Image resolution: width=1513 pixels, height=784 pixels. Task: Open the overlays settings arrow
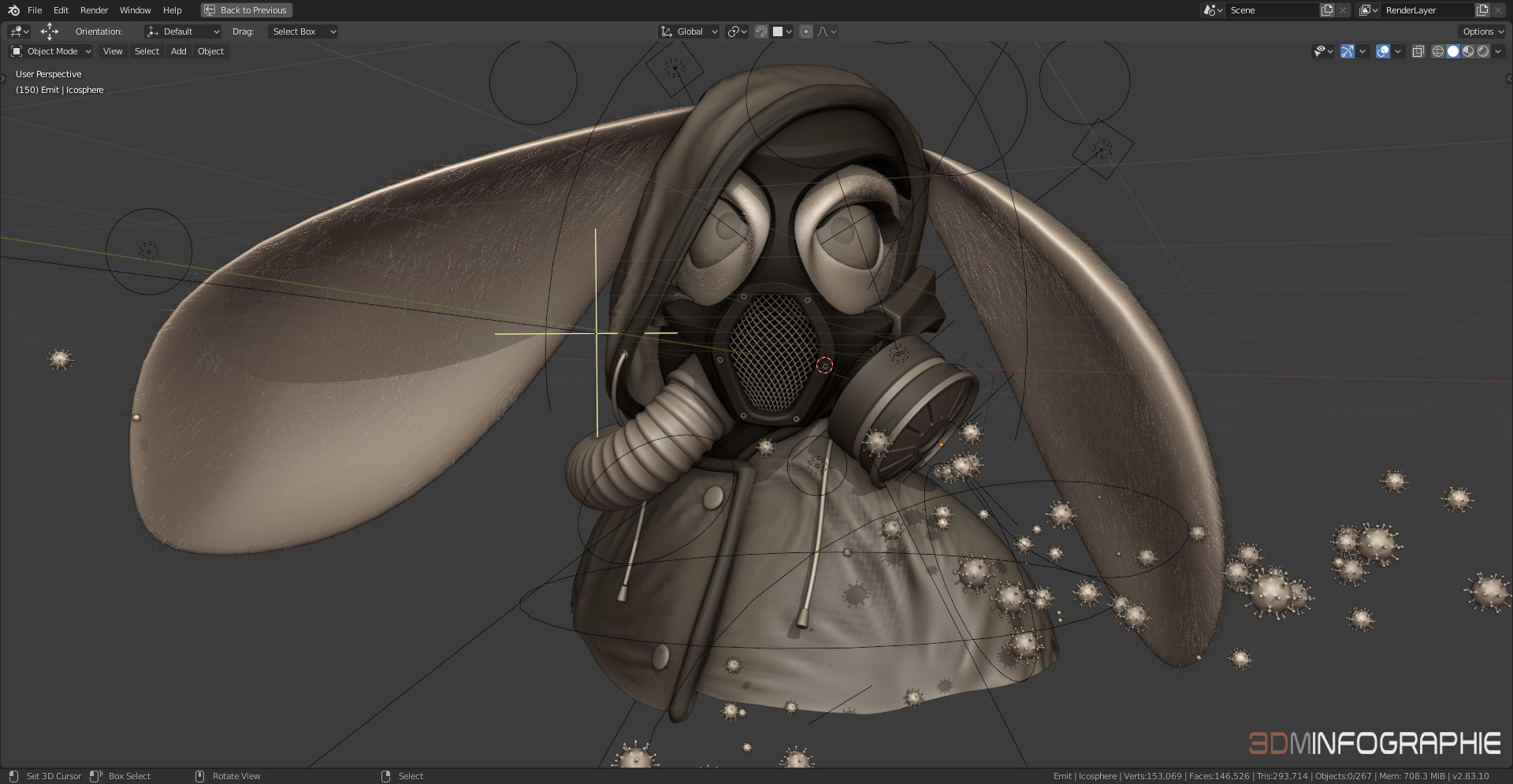1398,51
